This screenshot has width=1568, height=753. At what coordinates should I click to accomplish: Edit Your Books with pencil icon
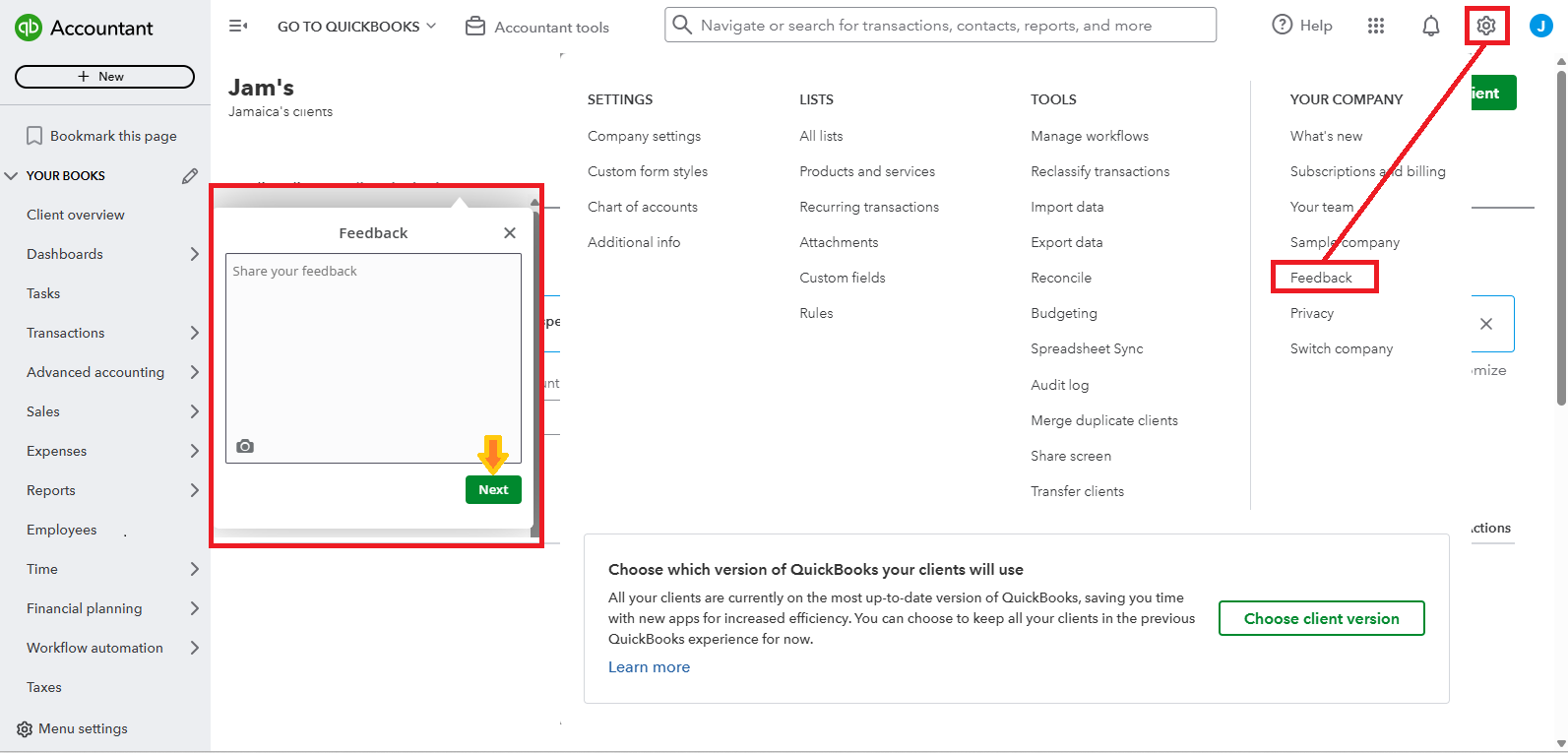190,175
